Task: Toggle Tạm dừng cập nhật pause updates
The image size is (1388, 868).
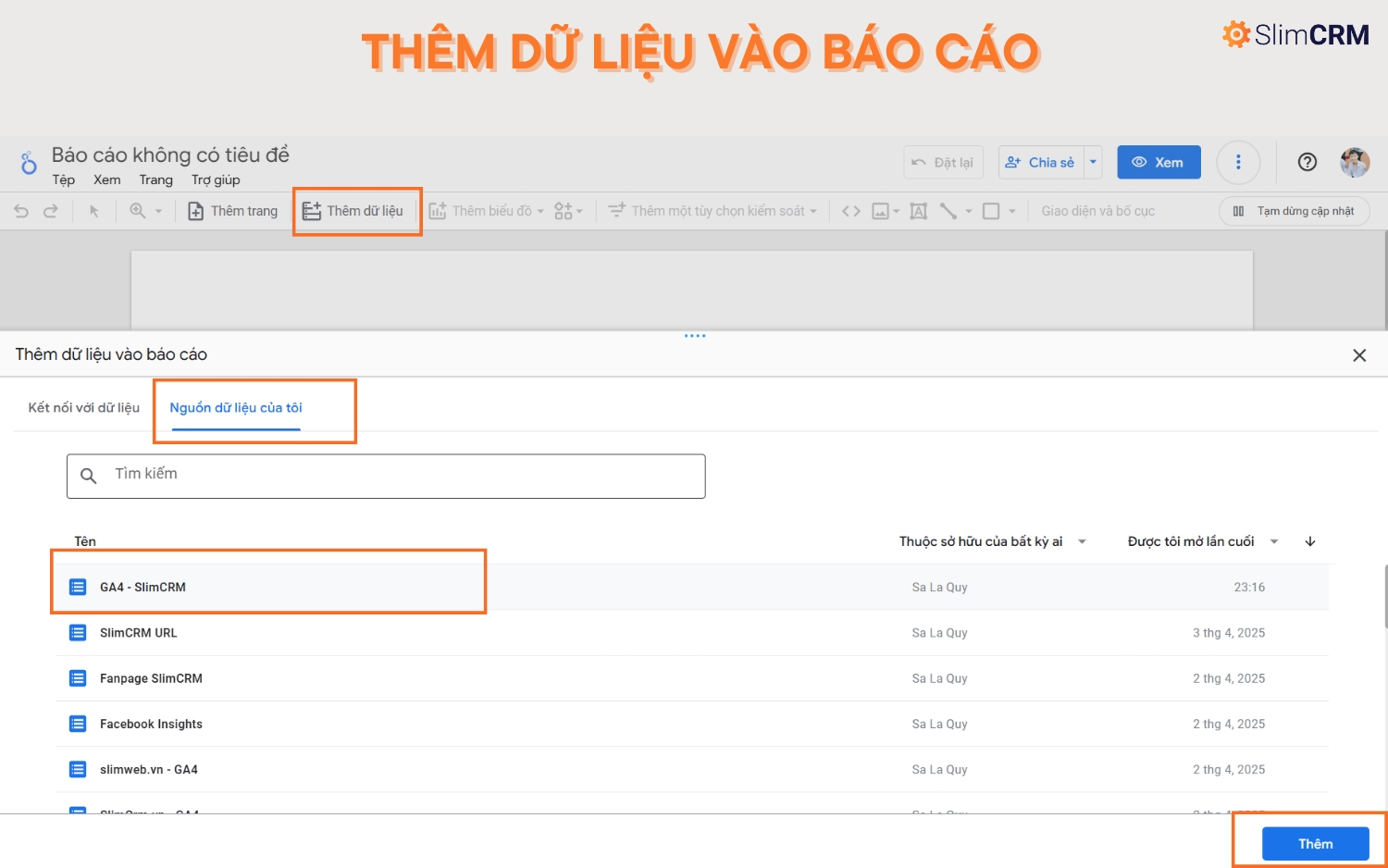Action: 1294,211
